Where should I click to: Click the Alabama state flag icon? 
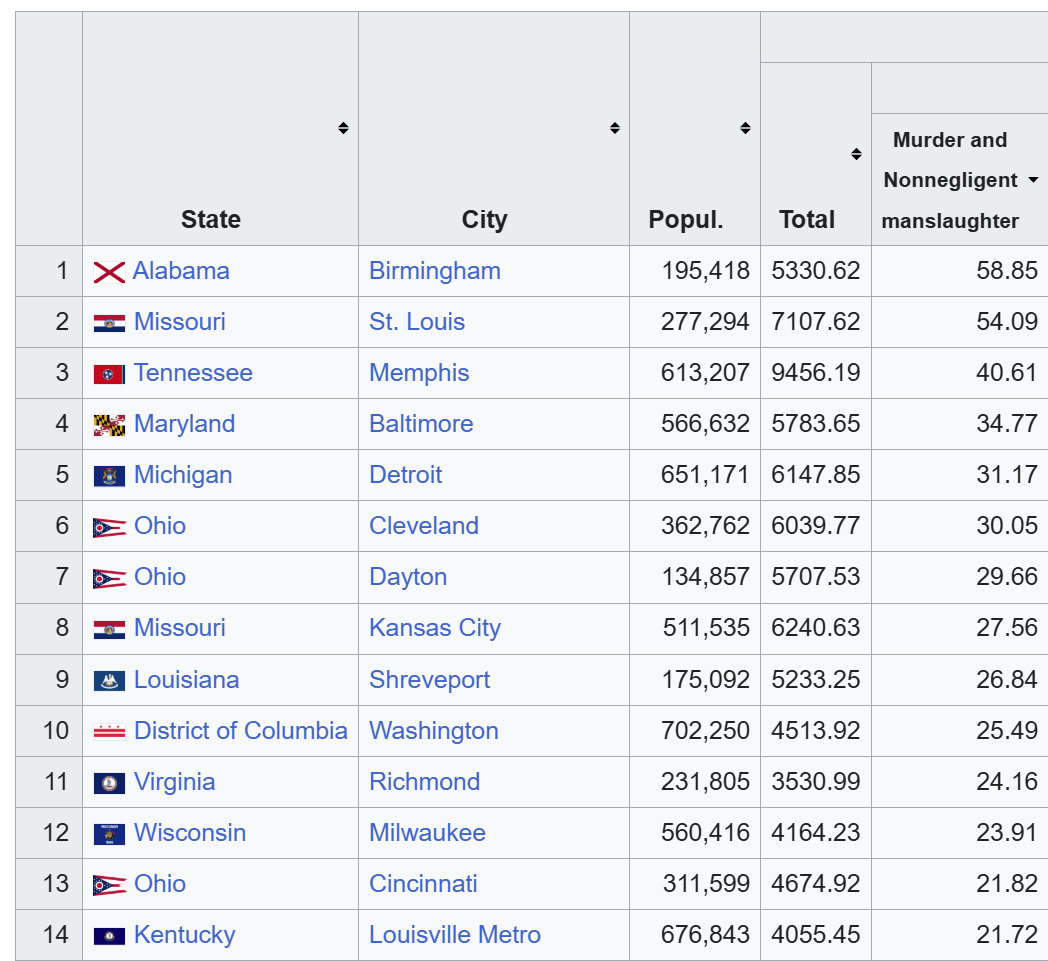click(x=109, y=272)
